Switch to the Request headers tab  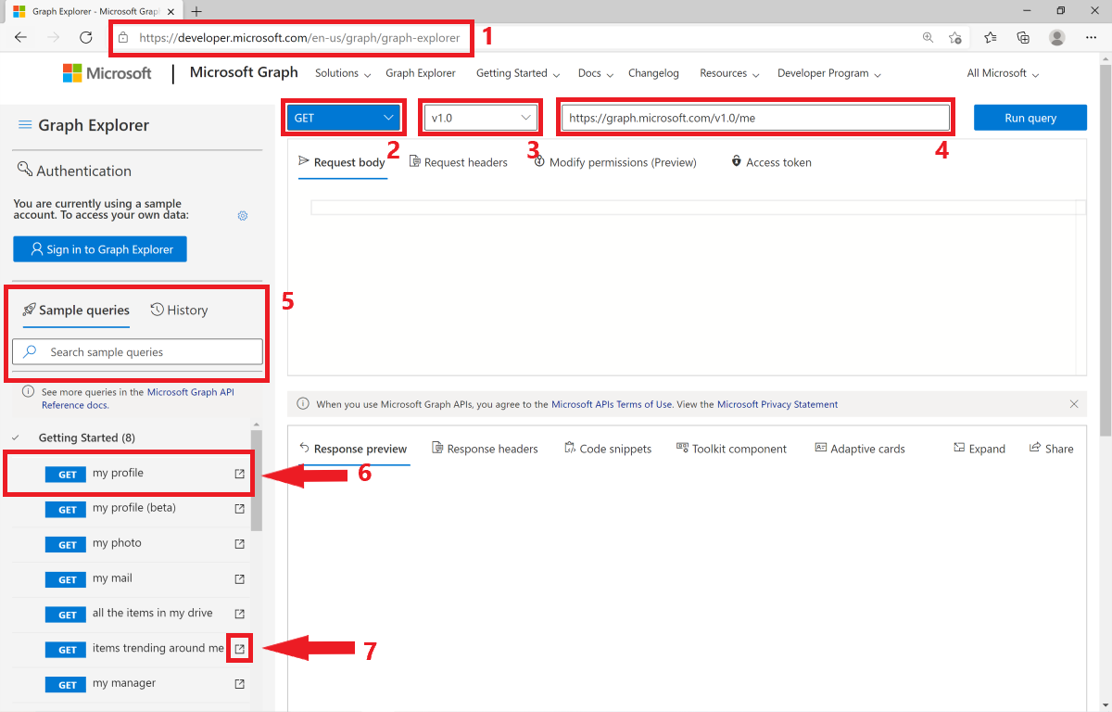coord(458,162)
